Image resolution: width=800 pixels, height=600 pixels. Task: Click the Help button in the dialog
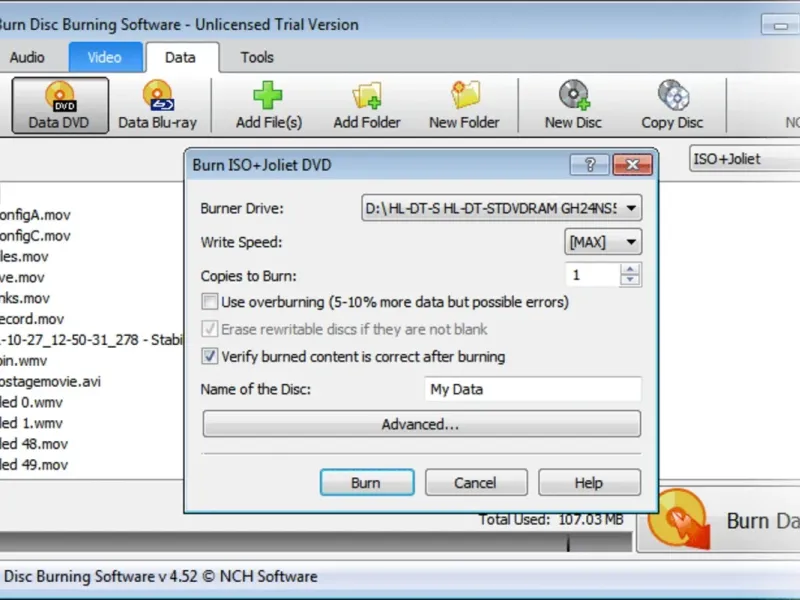click(x=589, y=482)
